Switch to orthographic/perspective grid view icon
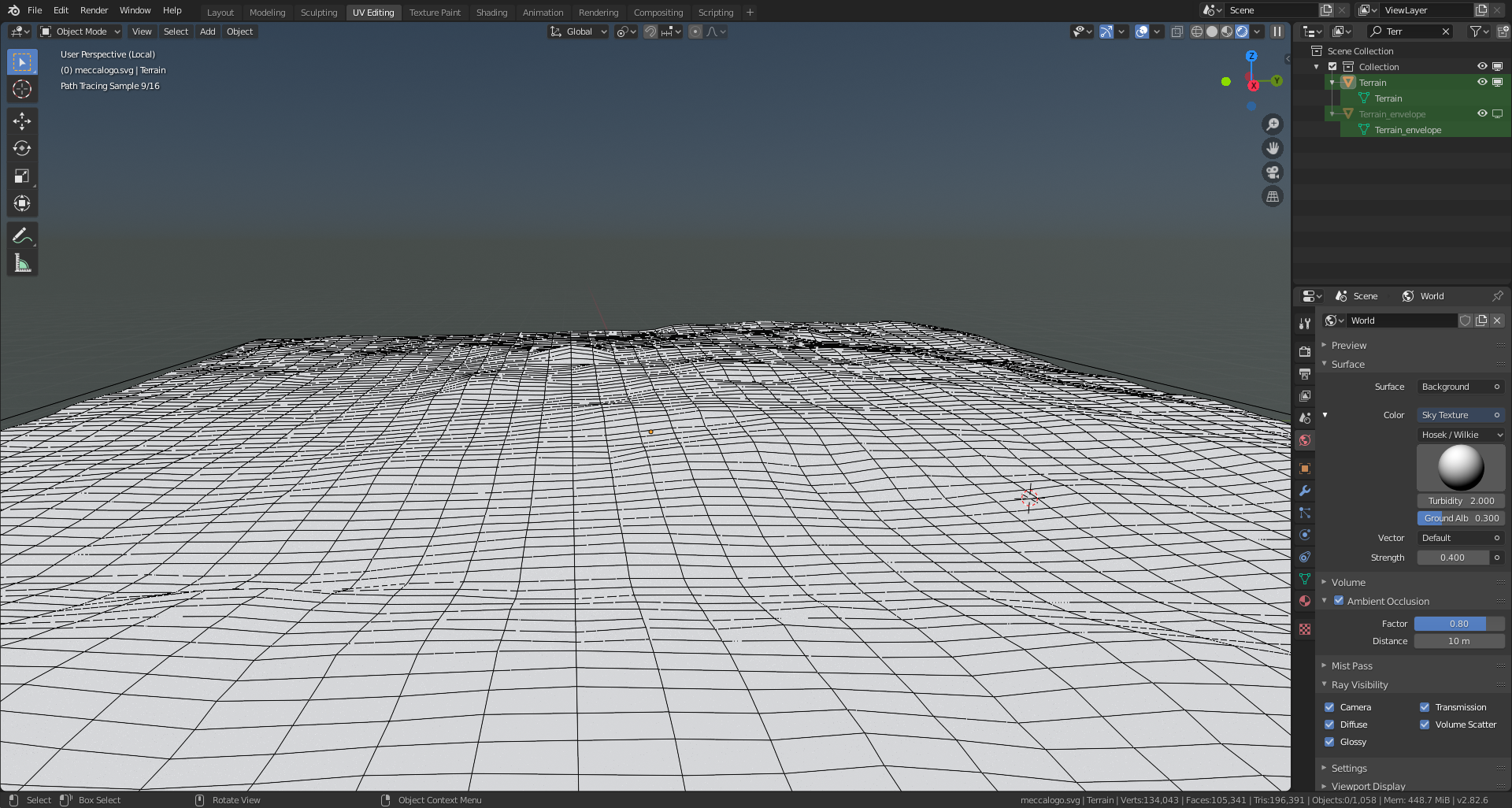 point(1273,197)
